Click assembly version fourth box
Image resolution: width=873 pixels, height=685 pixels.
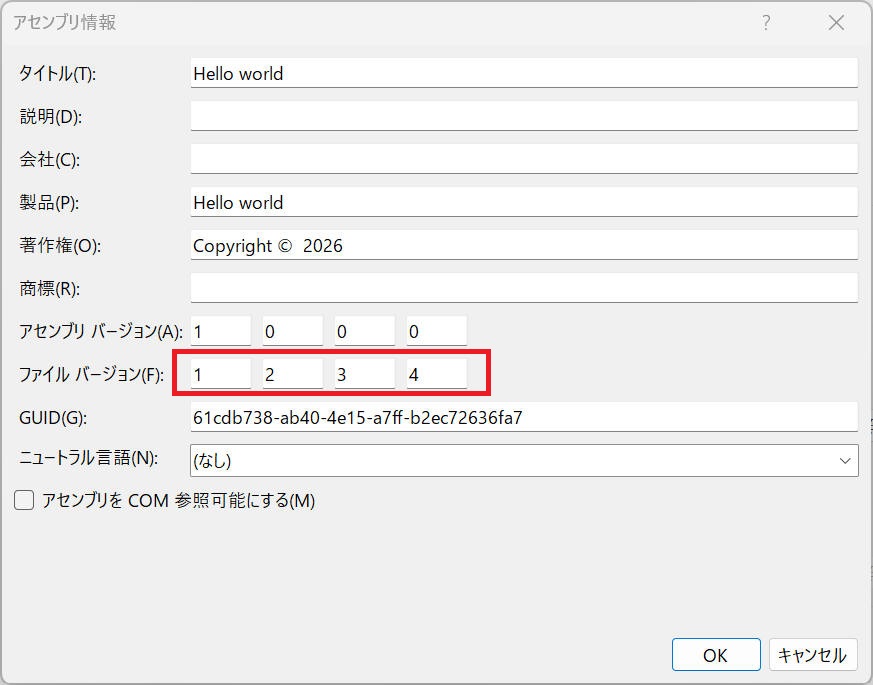click(x=437, y=331)
